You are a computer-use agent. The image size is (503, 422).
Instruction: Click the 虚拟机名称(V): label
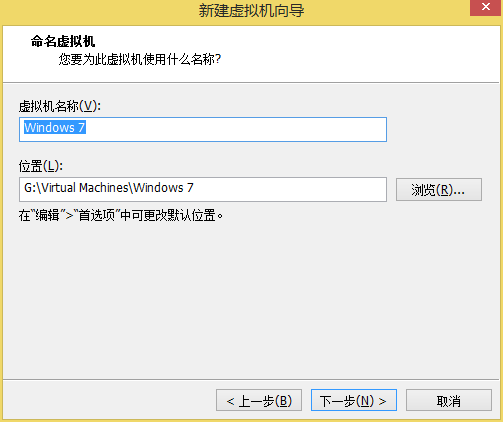pyautogui.click(x=60, y=107)
